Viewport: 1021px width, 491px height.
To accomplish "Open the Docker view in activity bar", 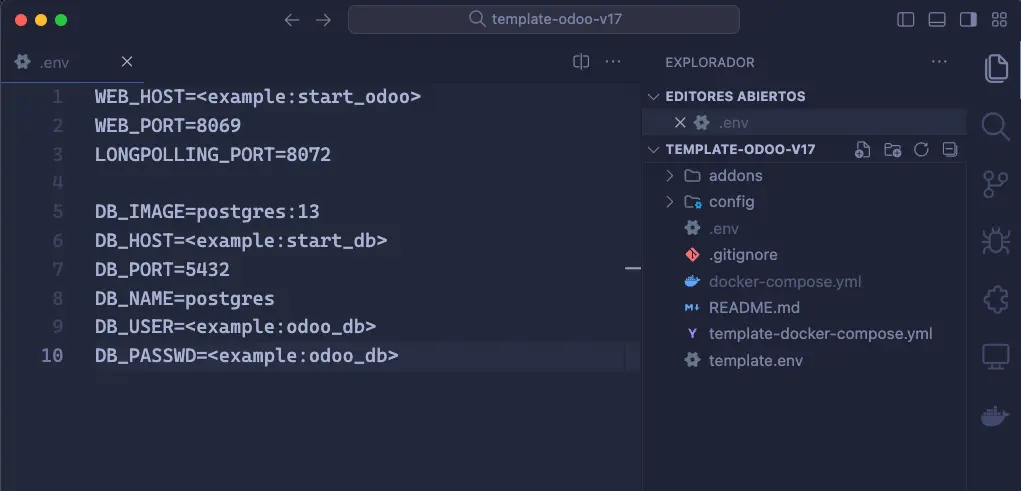I will (995, 415).
